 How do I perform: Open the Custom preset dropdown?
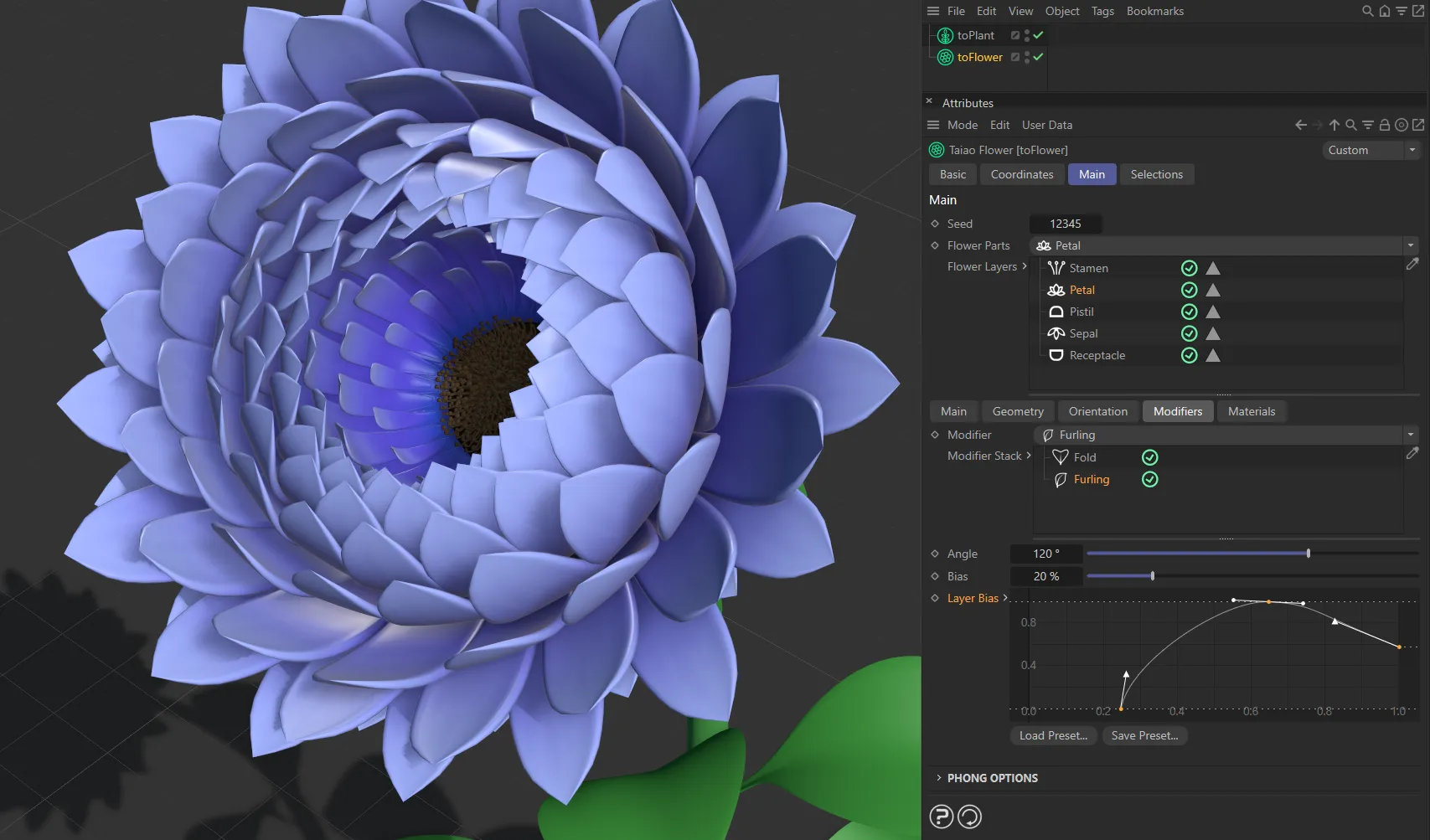pos(1412,150)
